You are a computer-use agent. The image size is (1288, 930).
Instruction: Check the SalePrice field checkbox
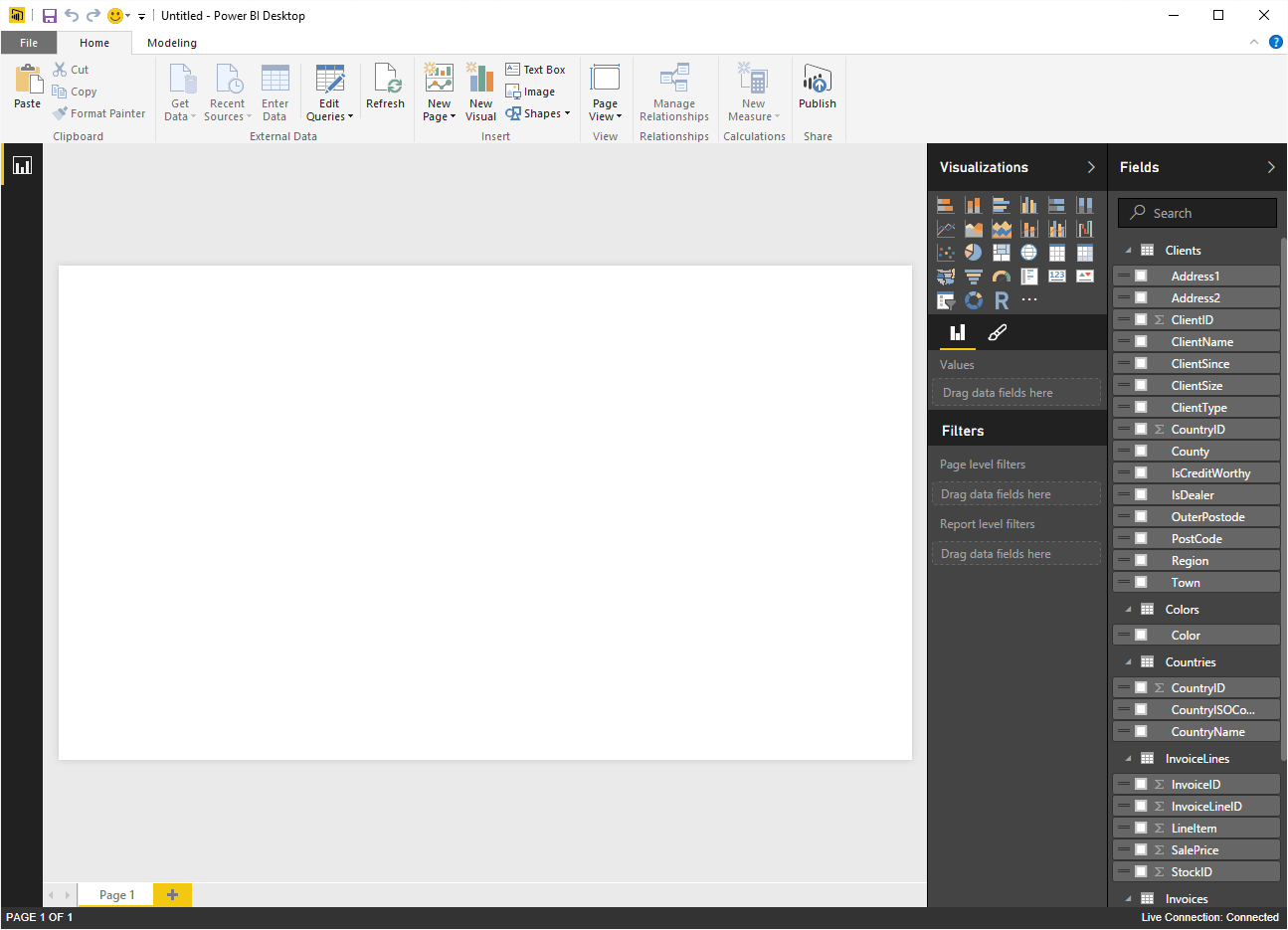(x=1142, y=849)
